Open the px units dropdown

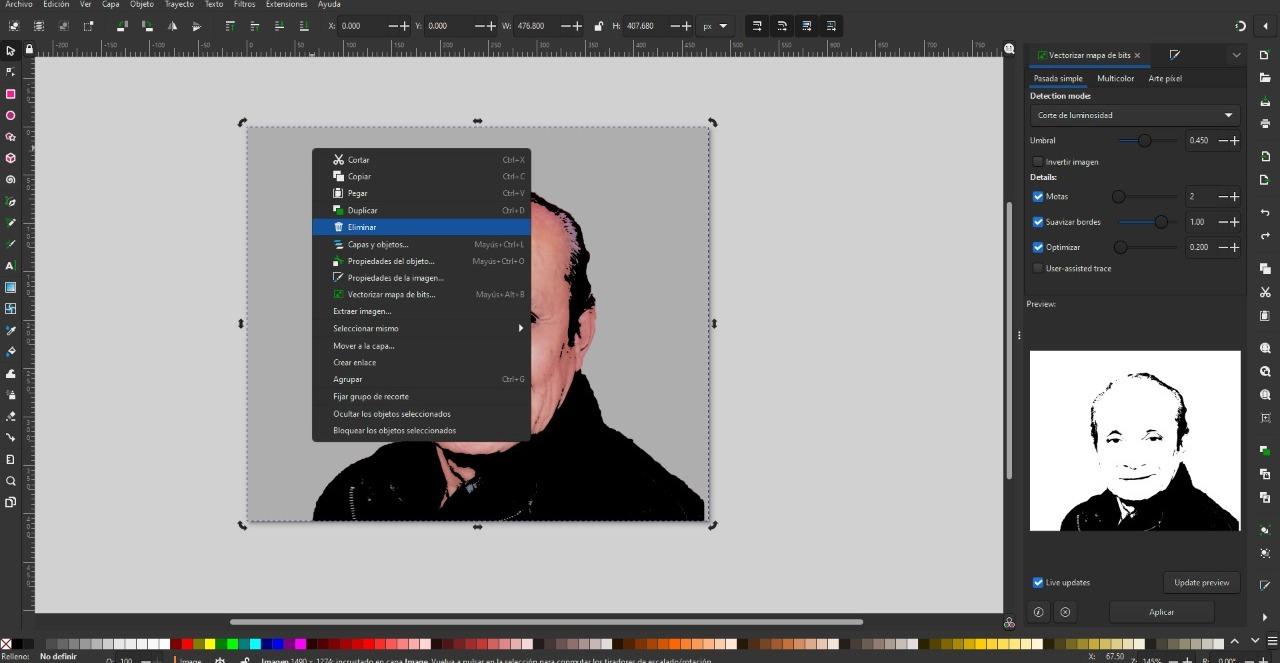click(715, 26)
